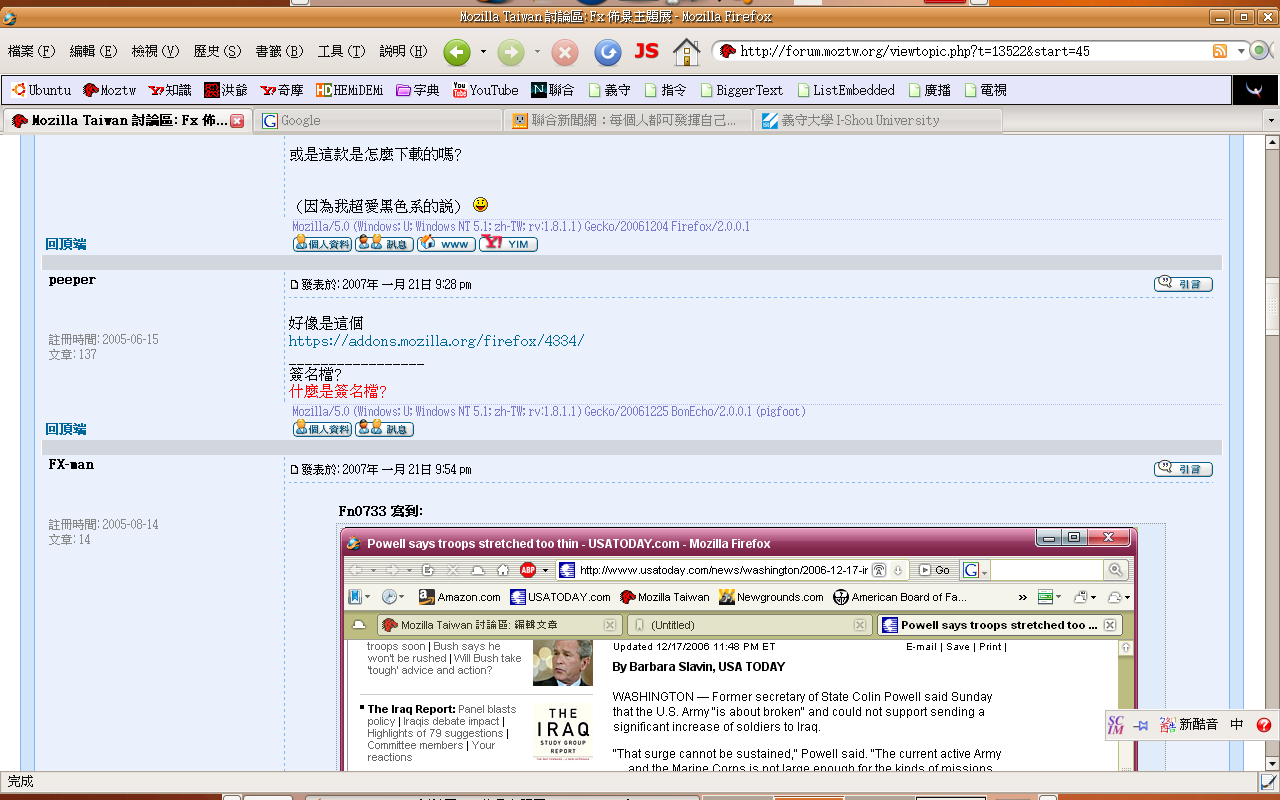Click the quote button on peeper's post
Screen dimensions: 1280x800
[x=1183, y=284]
